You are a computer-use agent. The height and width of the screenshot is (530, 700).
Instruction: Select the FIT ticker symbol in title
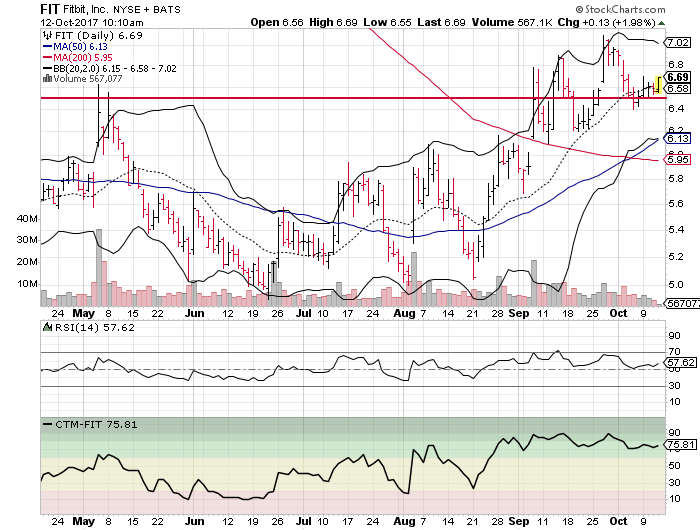click(50, 9)
